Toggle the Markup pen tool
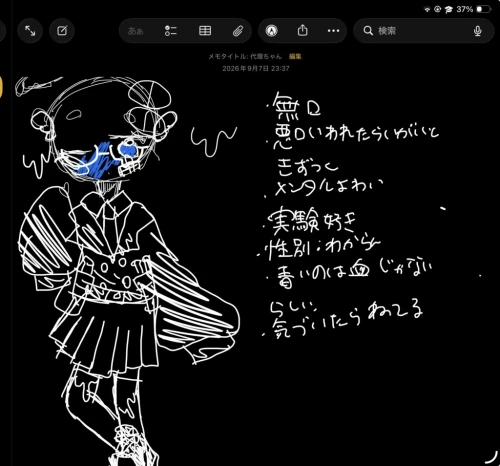Viewport: 500px width, 466px height. 272,31
